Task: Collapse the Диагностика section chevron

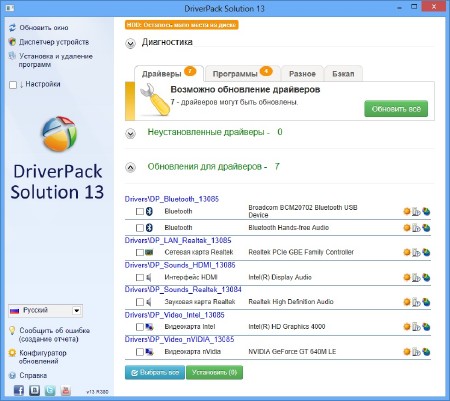Action: point(130,43)
